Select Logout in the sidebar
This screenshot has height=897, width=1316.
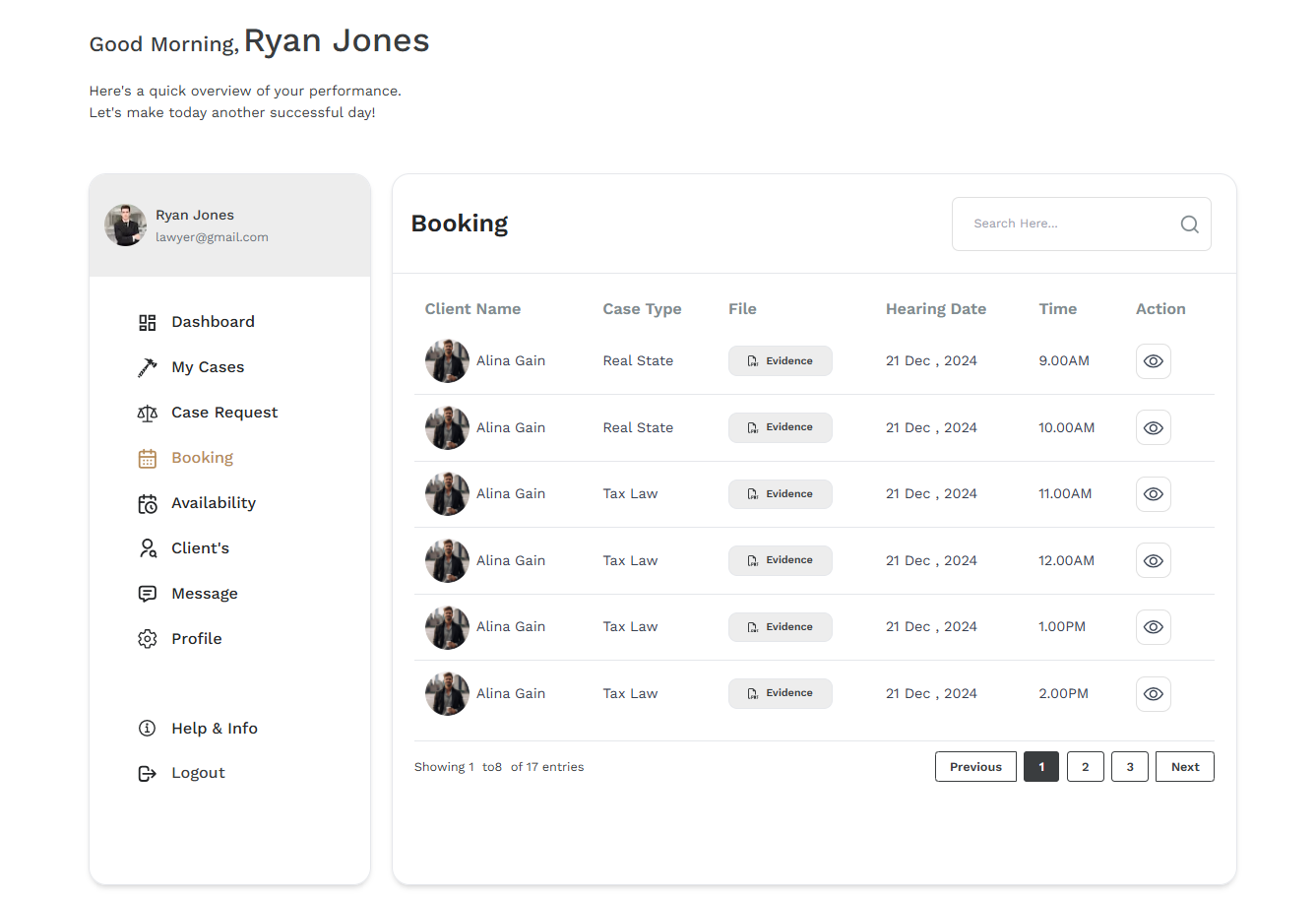coord(198,774)
